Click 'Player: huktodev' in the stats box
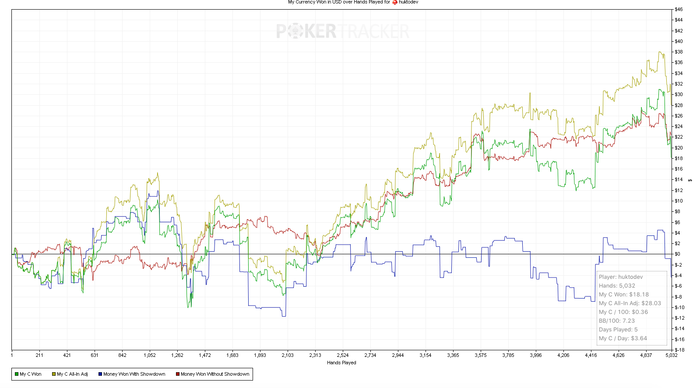 [621, 277]
